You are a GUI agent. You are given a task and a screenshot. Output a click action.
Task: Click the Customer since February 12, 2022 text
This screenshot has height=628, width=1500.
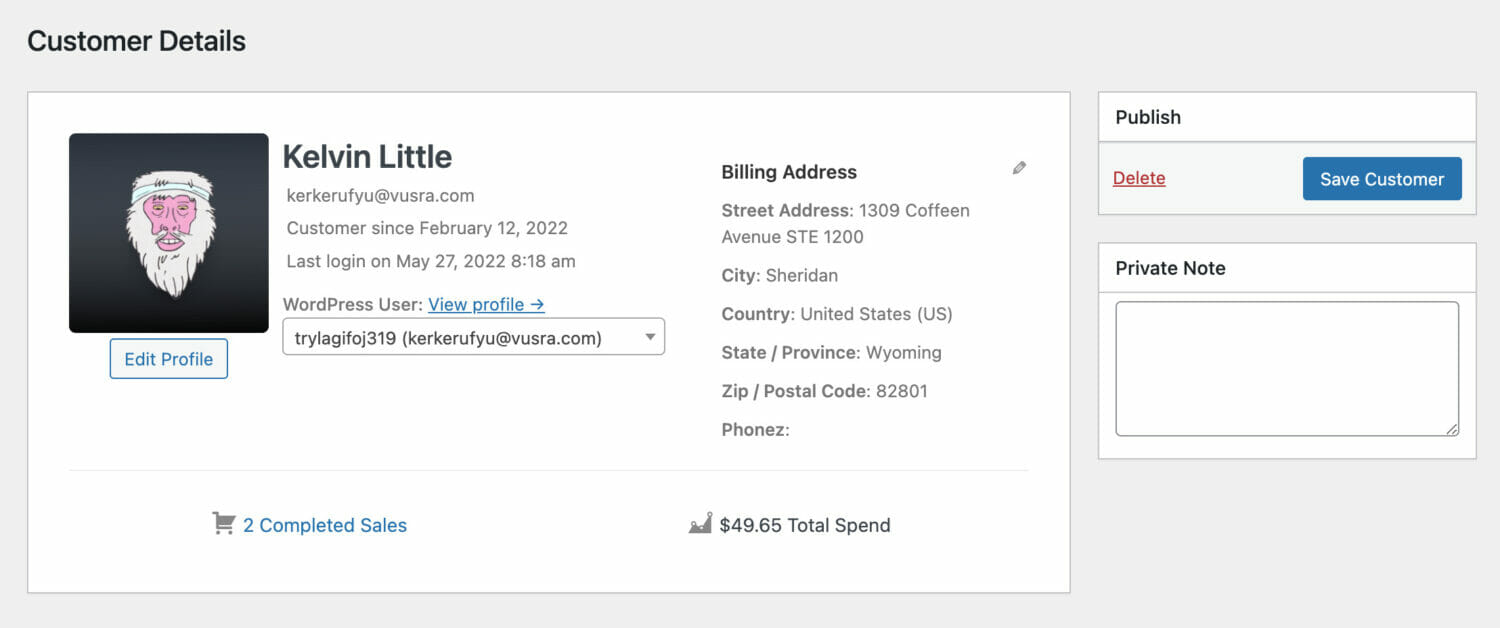(x=427, y=228)
